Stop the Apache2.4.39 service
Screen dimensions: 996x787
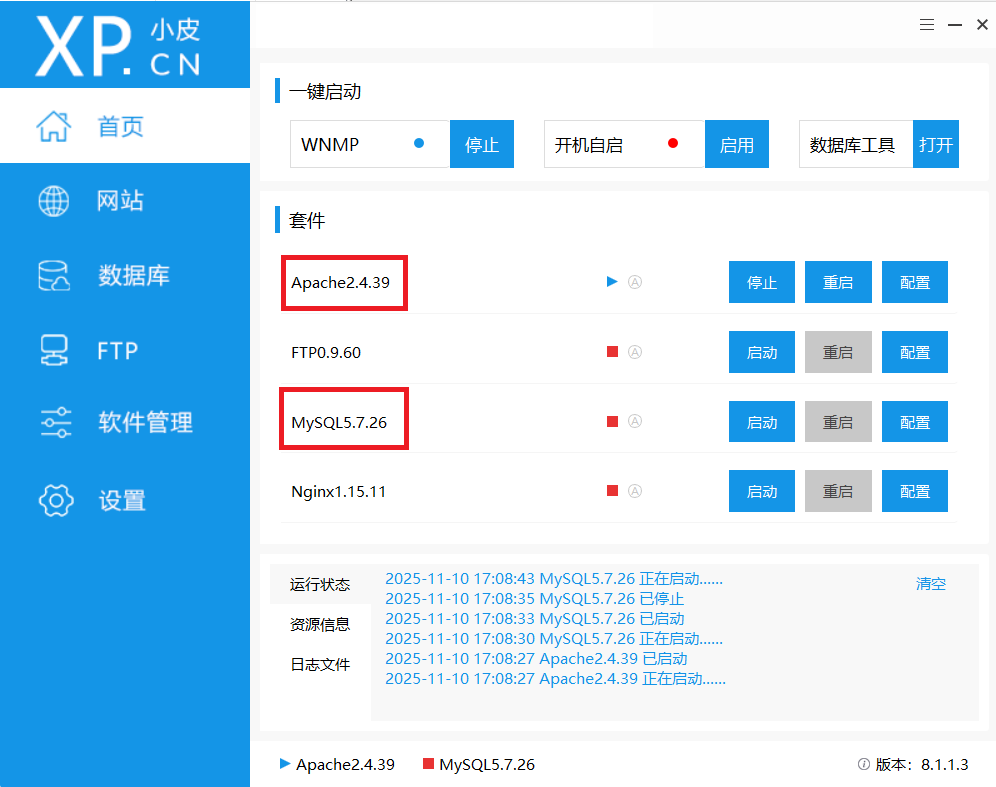(x=761, y=283)
